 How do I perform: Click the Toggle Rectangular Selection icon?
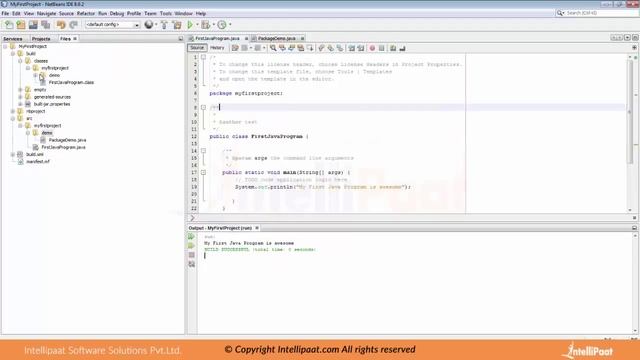click(x=310, y=48)
